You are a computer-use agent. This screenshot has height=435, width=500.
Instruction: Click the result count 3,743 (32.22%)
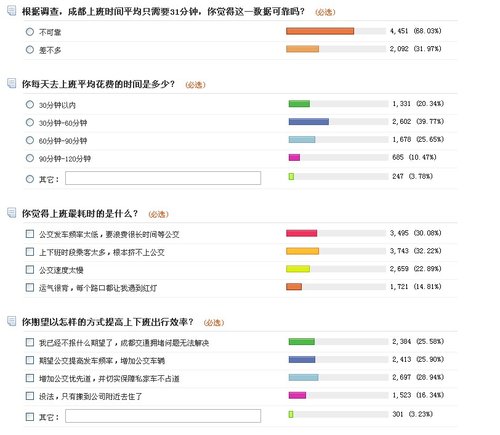tap(416, 251)
